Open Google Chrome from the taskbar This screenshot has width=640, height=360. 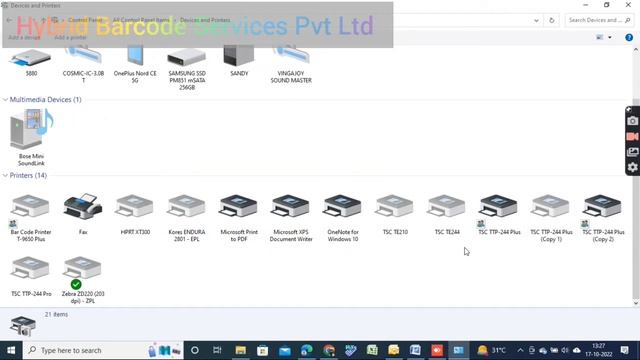pyautogui.click(x=329, y=350)
